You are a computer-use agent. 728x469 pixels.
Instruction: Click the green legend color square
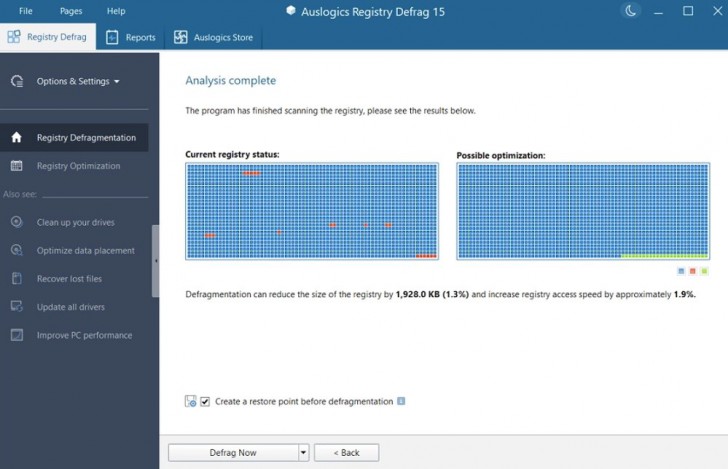click(x=704, y=271)
